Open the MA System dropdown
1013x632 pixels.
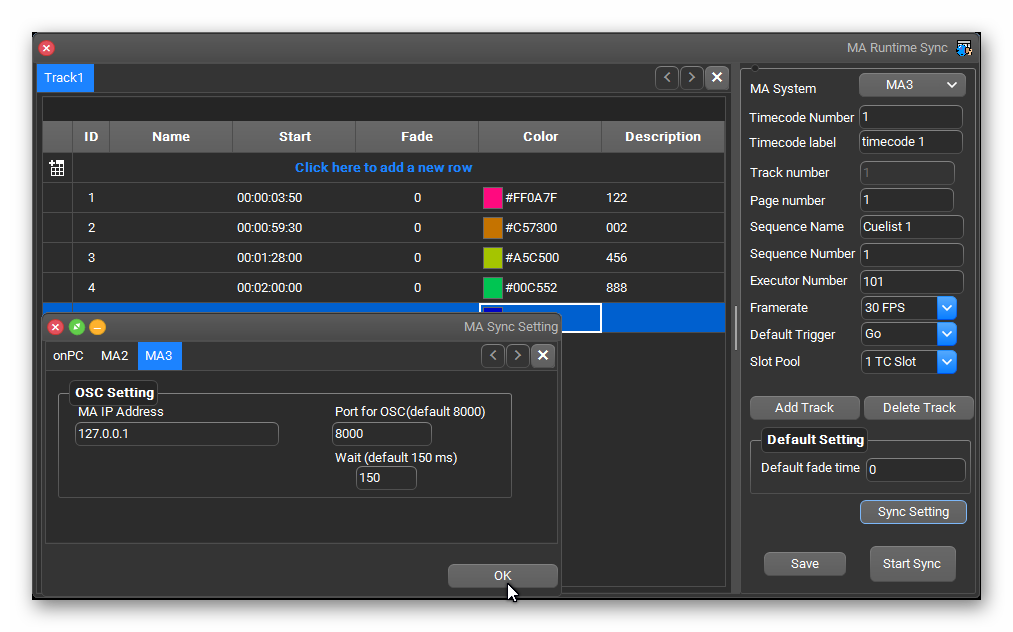coord(912,85)
